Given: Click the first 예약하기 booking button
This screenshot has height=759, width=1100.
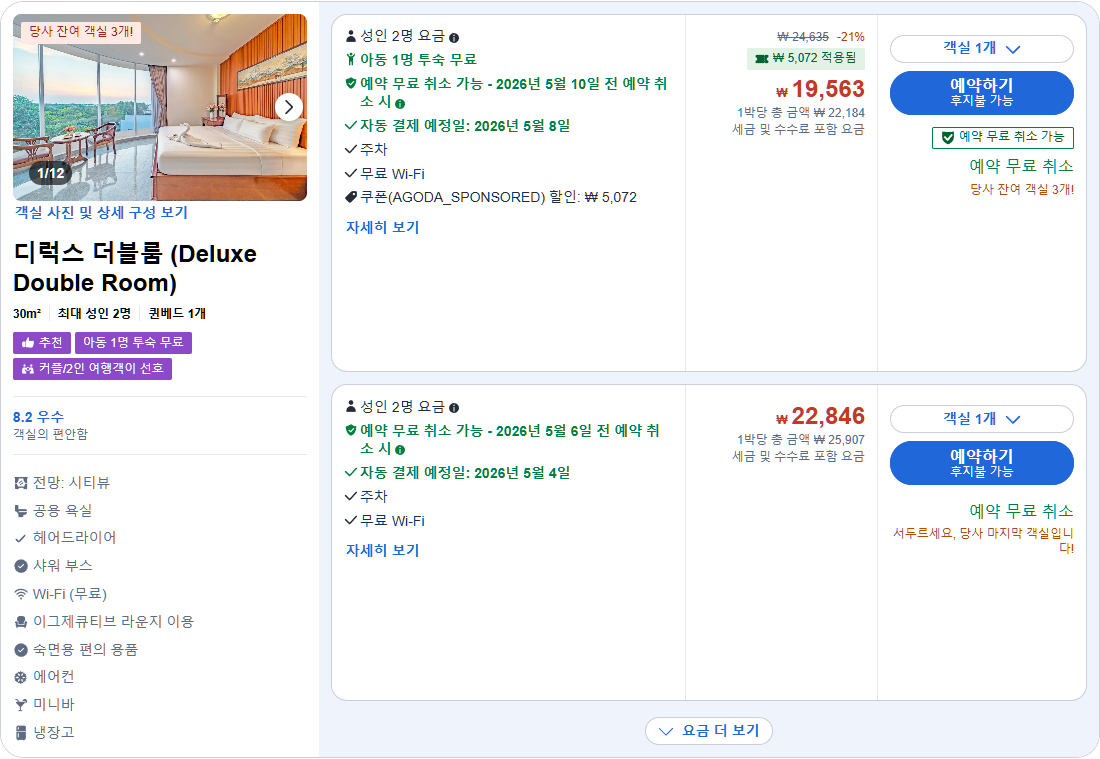Looking at the screenshot, I should pos(982,92).
